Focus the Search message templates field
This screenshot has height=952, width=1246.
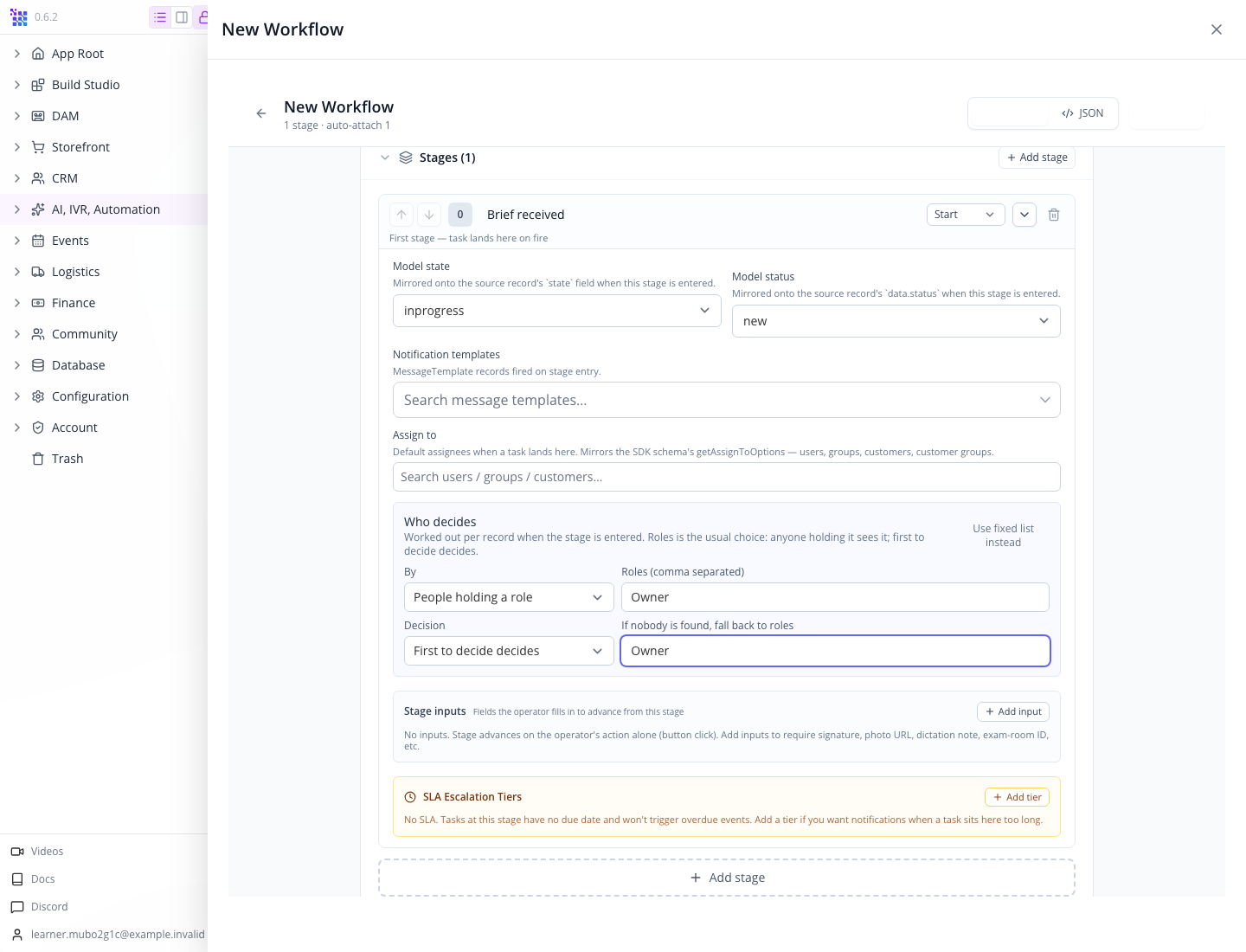click(x=727, y=400)
